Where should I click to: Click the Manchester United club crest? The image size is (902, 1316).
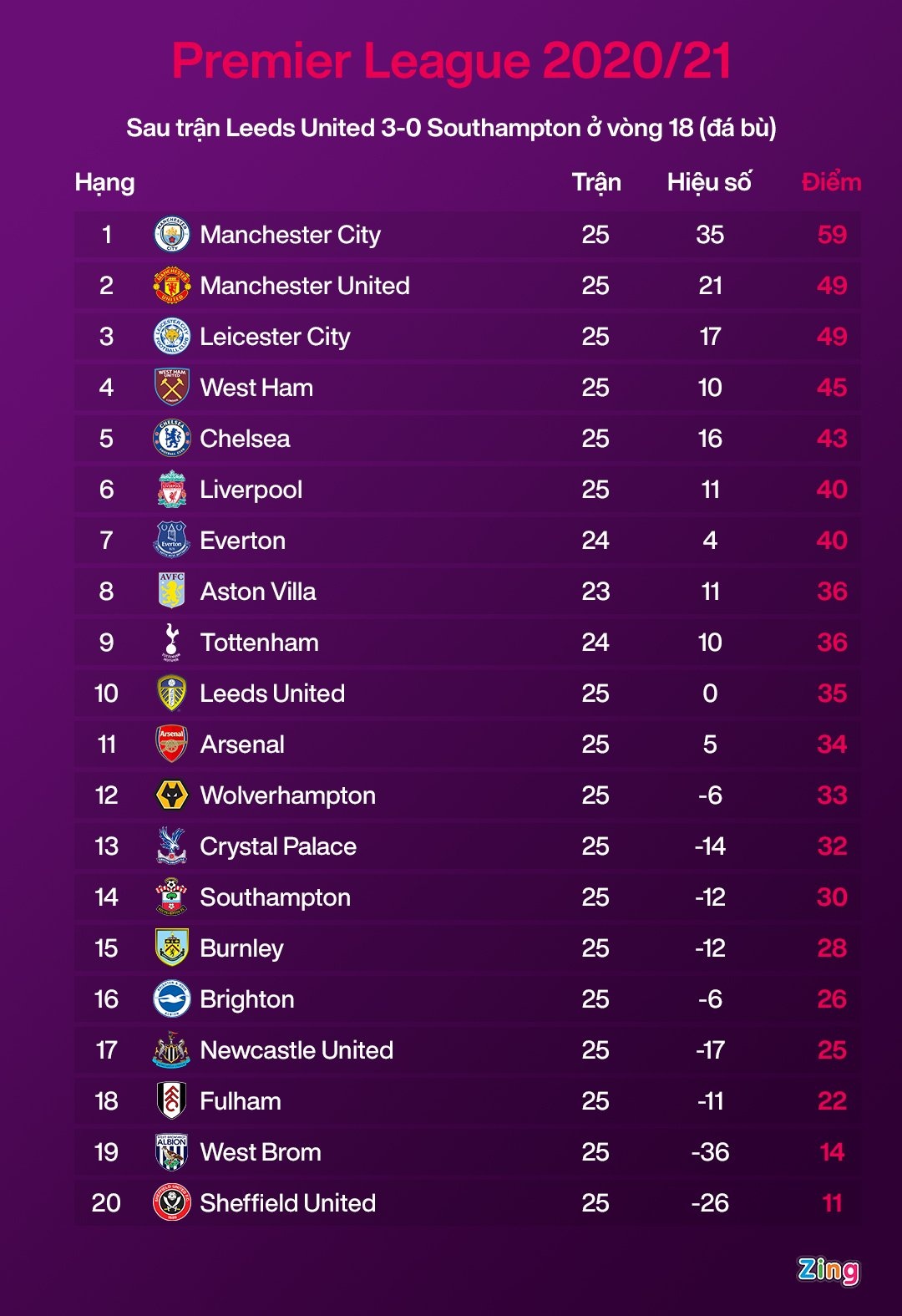172,286
